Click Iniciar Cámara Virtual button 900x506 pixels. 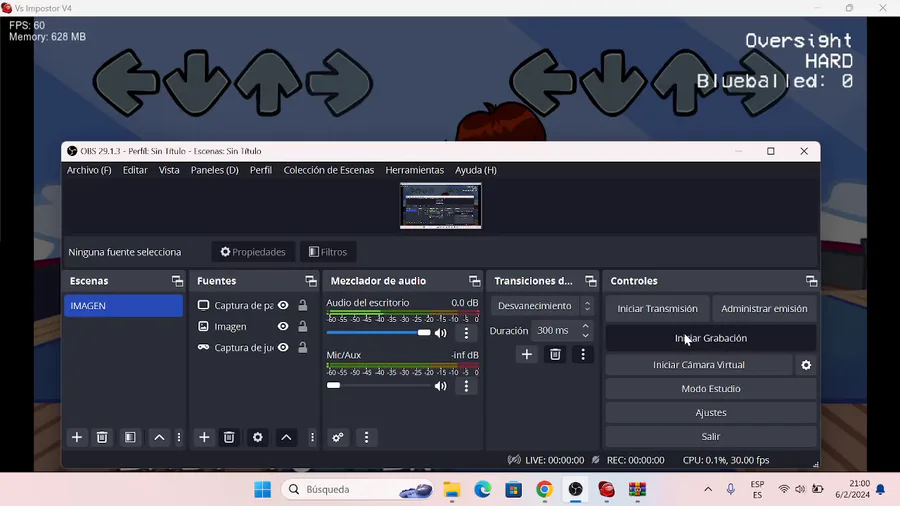click(x=699, y=365)
